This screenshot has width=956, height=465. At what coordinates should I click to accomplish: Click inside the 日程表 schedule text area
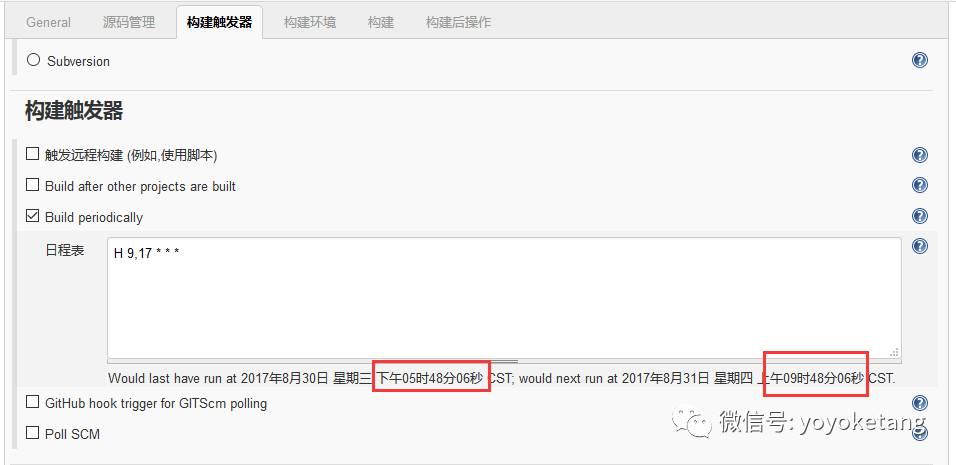point(504,298)
